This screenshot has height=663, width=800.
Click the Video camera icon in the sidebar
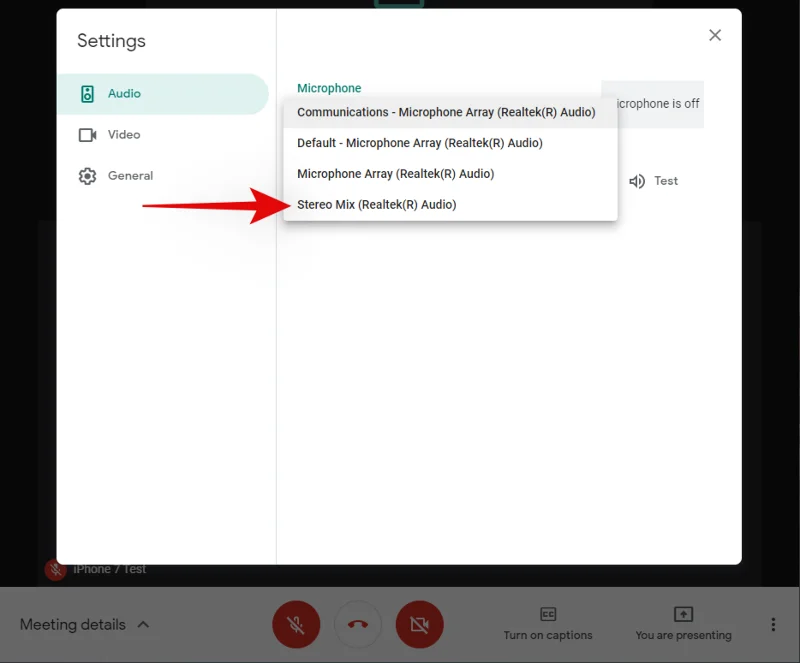pyautogui.click(x=85, y=134)
